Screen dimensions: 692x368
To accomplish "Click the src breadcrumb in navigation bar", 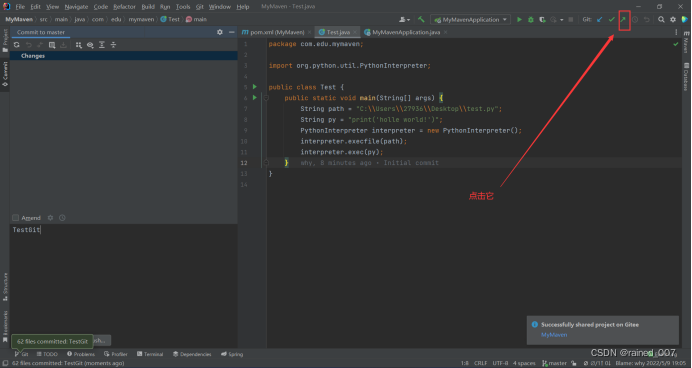I will pos(43,19).
